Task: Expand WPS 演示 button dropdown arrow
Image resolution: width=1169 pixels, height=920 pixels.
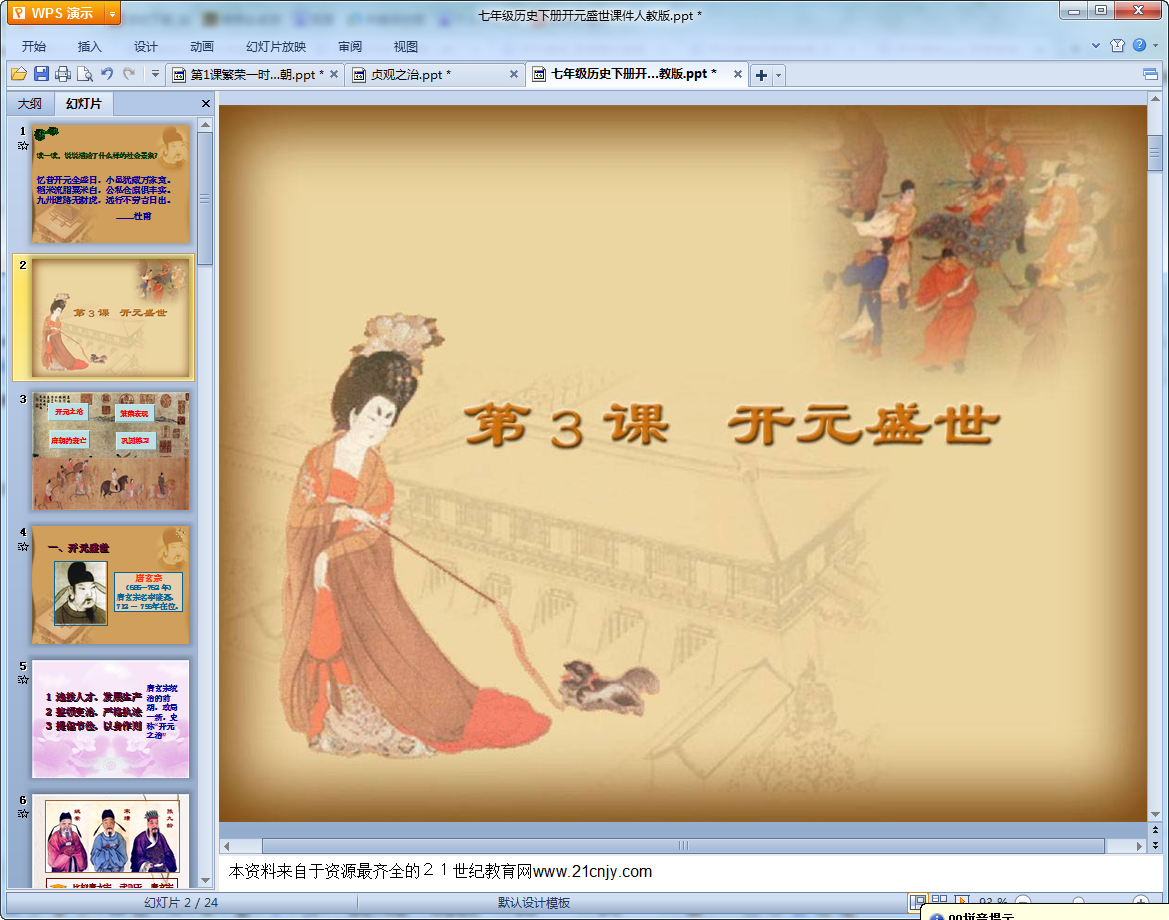Action: 113,13
